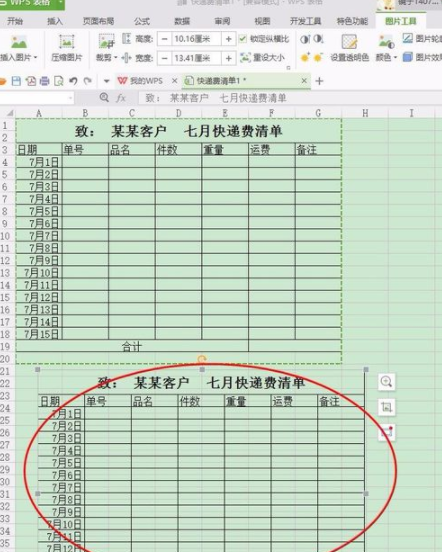Export to PDF using the PDF icon
The height and width of the screenshot is (552, 442).
tap(31, 81)
